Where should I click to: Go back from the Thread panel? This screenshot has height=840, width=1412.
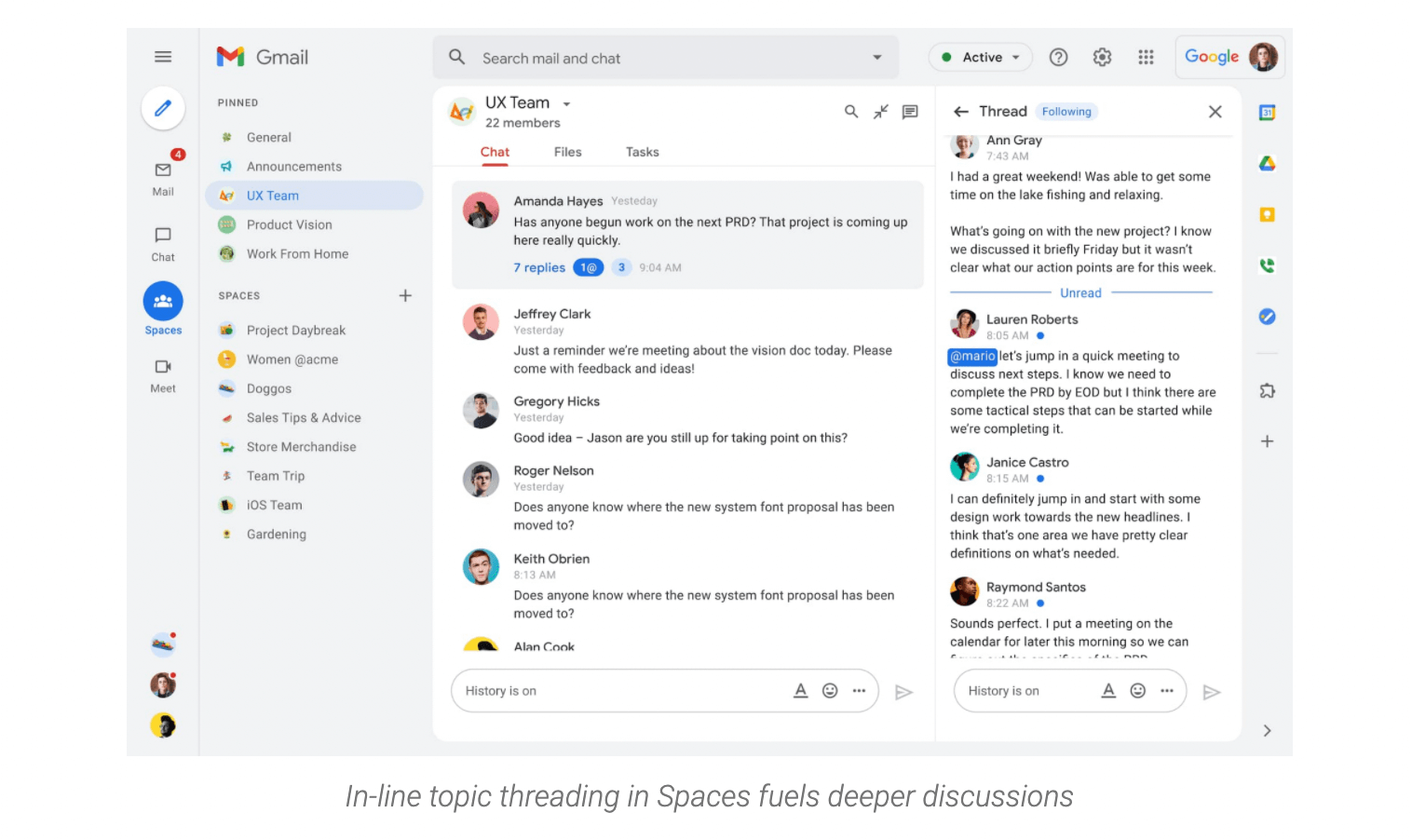(961, 112)
